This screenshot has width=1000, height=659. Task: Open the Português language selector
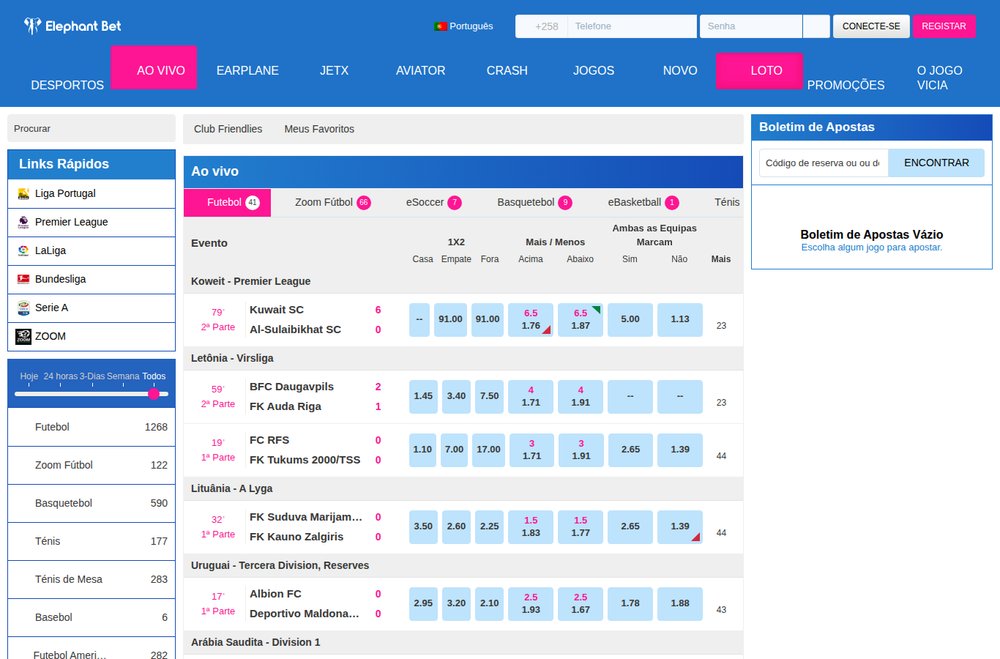(464, 26)
